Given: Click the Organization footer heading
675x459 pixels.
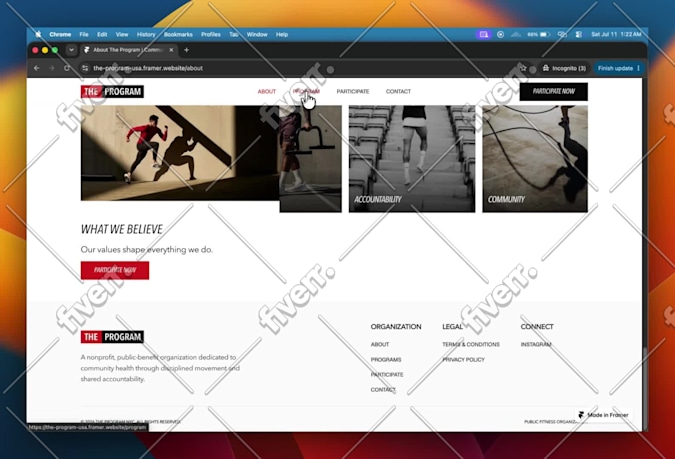Looking at the screenshot, I should (396, 326).
